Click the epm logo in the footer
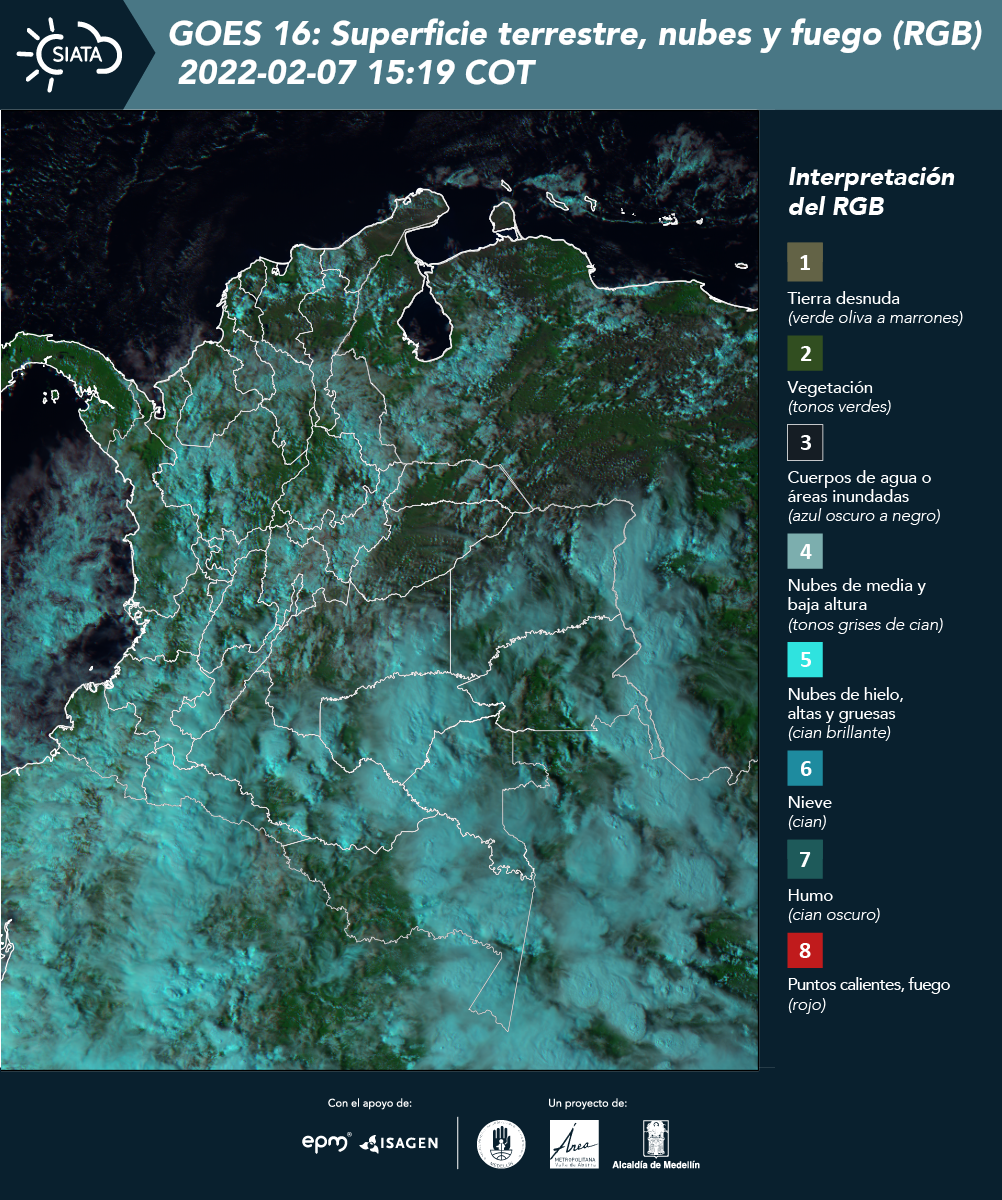Screen dimensions: 1002x1200 (326, 1142)
